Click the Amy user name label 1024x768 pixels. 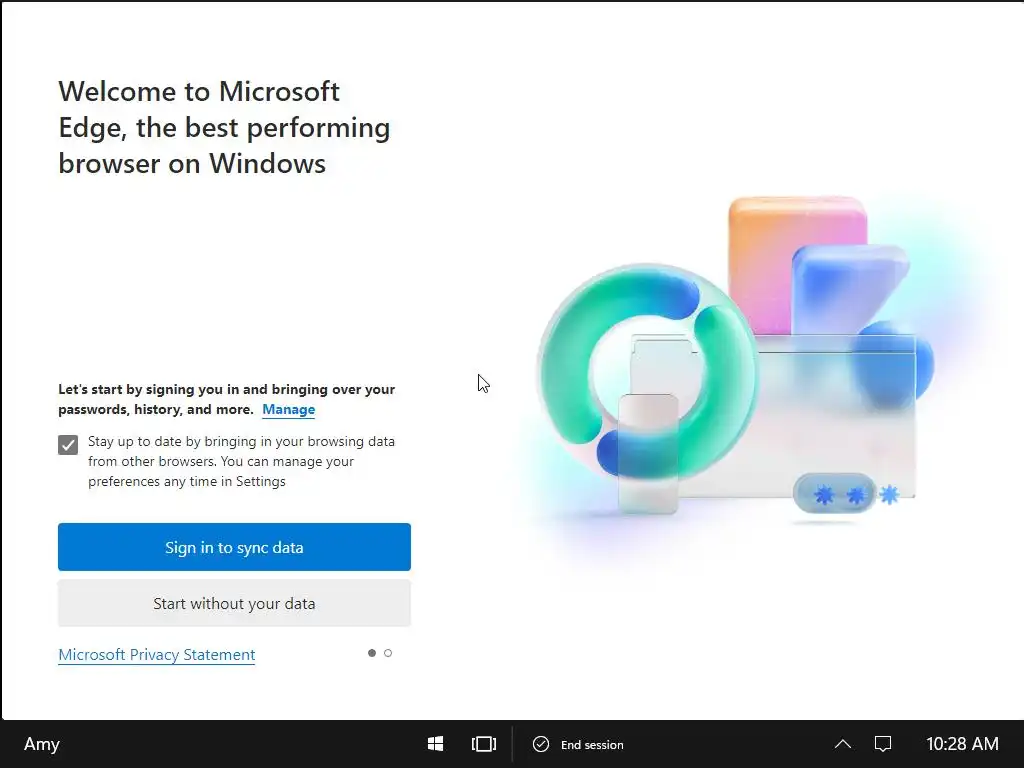(42, 744)
